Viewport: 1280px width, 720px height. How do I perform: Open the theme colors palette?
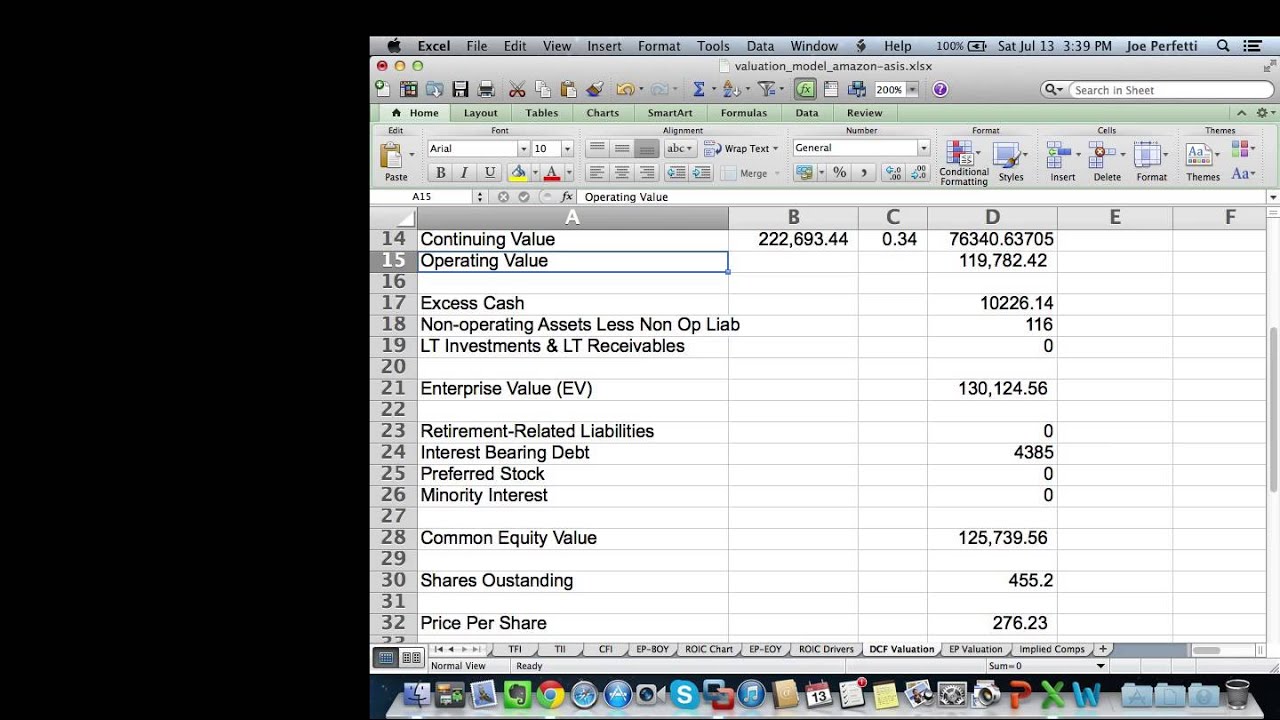[1243, 148]
